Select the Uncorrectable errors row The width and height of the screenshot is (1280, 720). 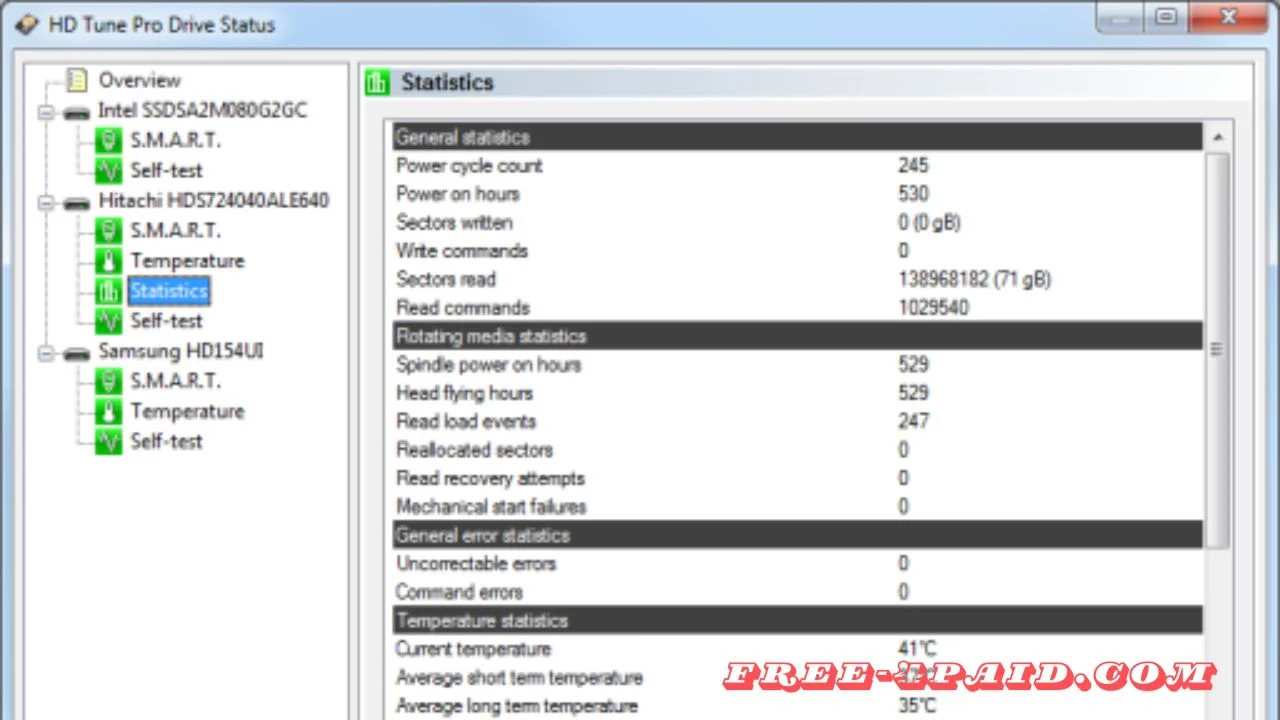click(x=798, y=564)
